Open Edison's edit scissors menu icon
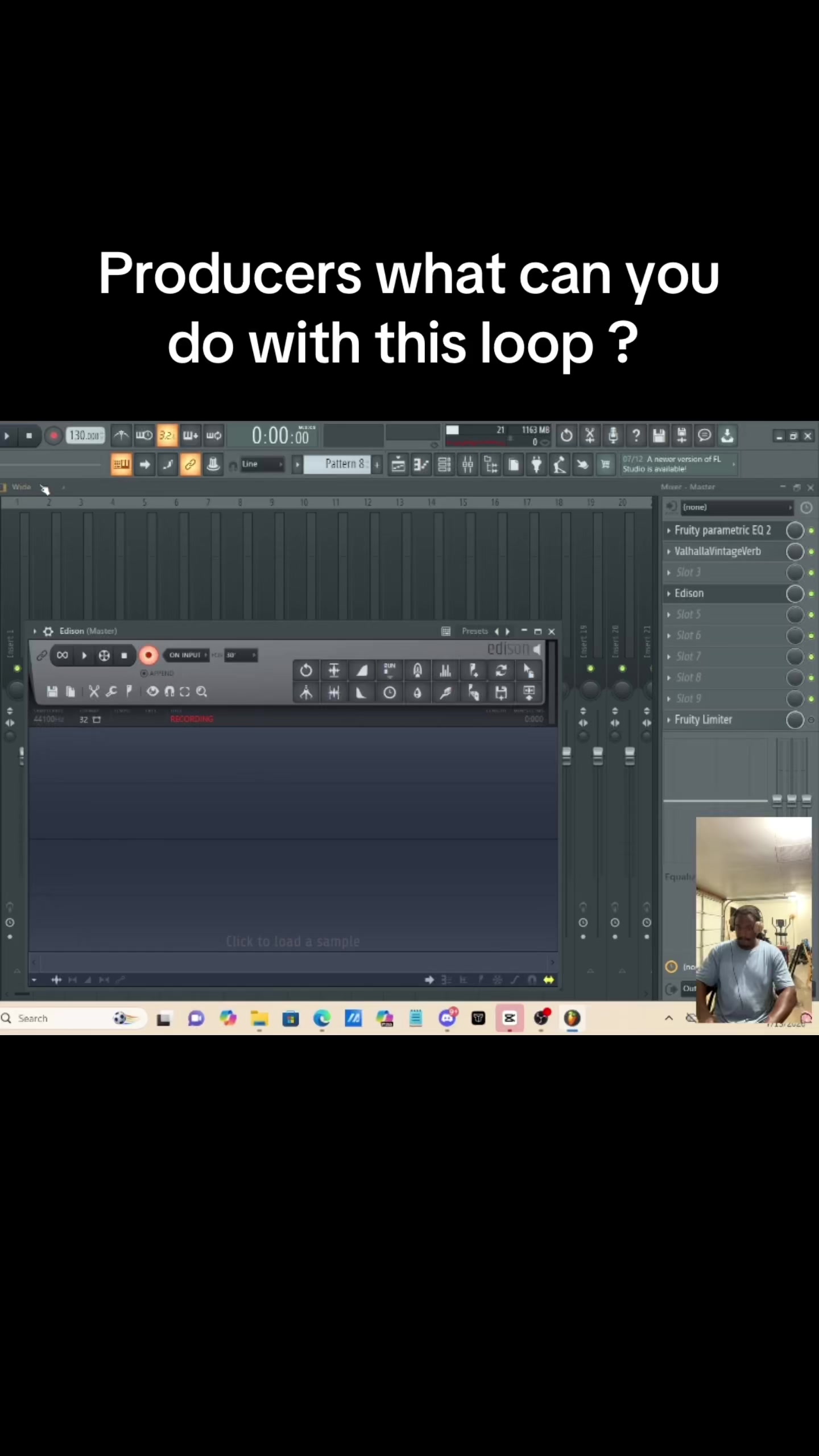The height and width of the screenshot is (1456, 819). [x=94, y=692]
